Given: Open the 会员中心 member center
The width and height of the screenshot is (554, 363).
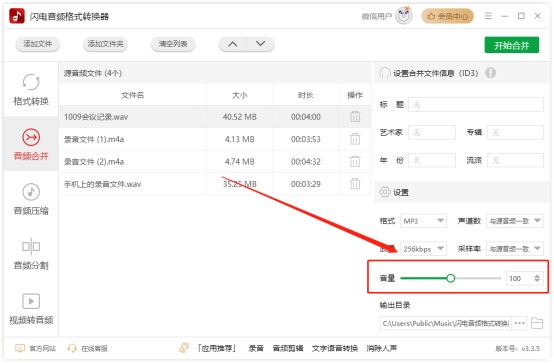Looking at the screenshot, I should pos(447,16).
